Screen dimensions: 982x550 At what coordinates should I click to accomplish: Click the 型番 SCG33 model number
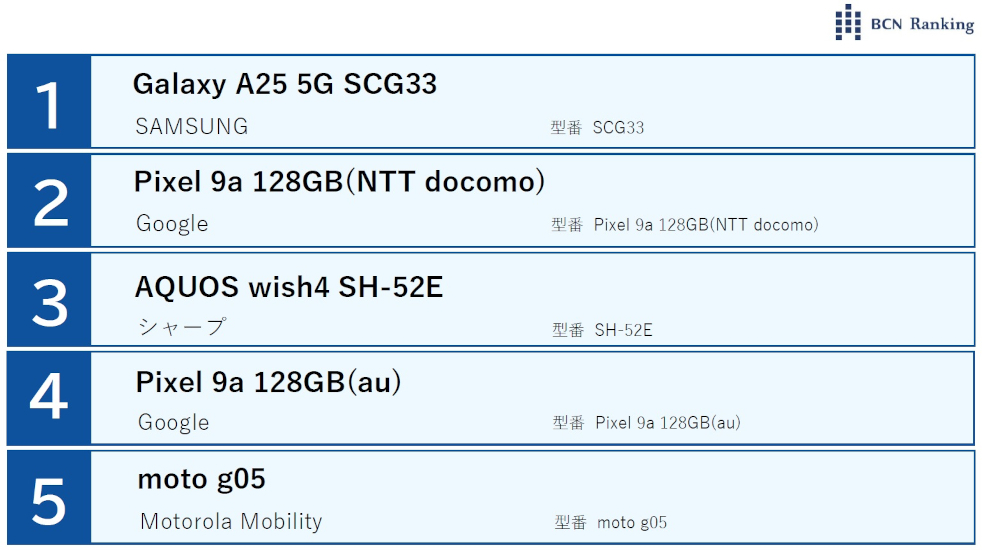(597, 128)
